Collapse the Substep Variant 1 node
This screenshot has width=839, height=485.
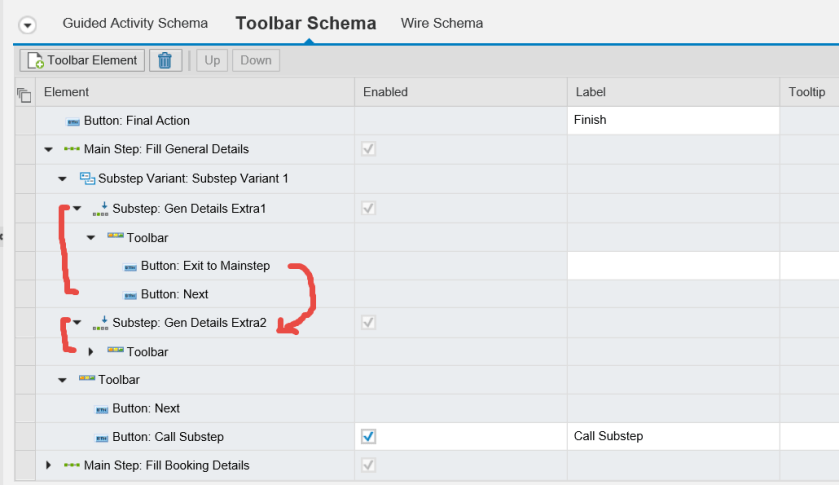(62, 179)
